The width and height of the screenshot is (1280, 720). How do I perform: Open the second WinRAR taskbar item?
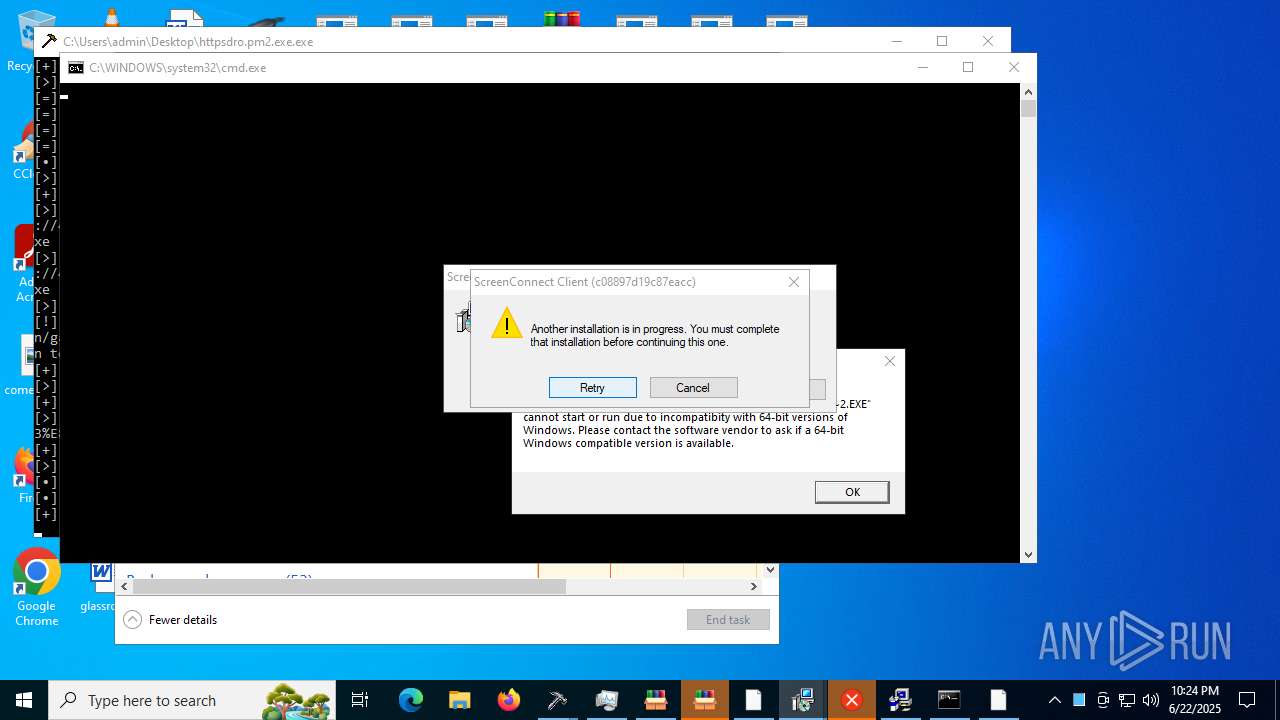coord(705,700)
